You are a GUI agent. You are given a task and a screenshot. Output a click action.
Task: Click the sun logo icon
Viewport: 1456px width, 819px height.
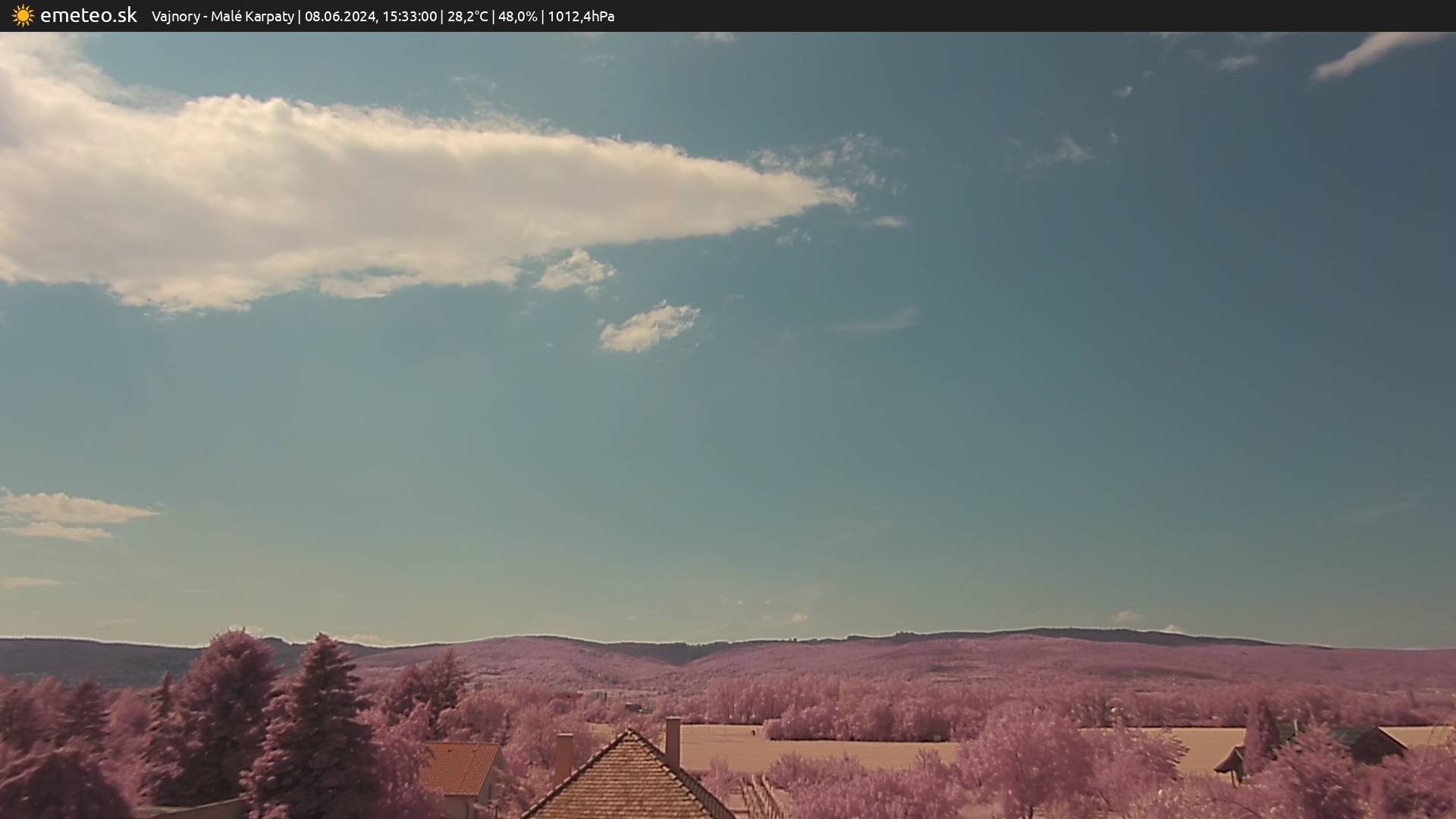[x=23, y=16]
